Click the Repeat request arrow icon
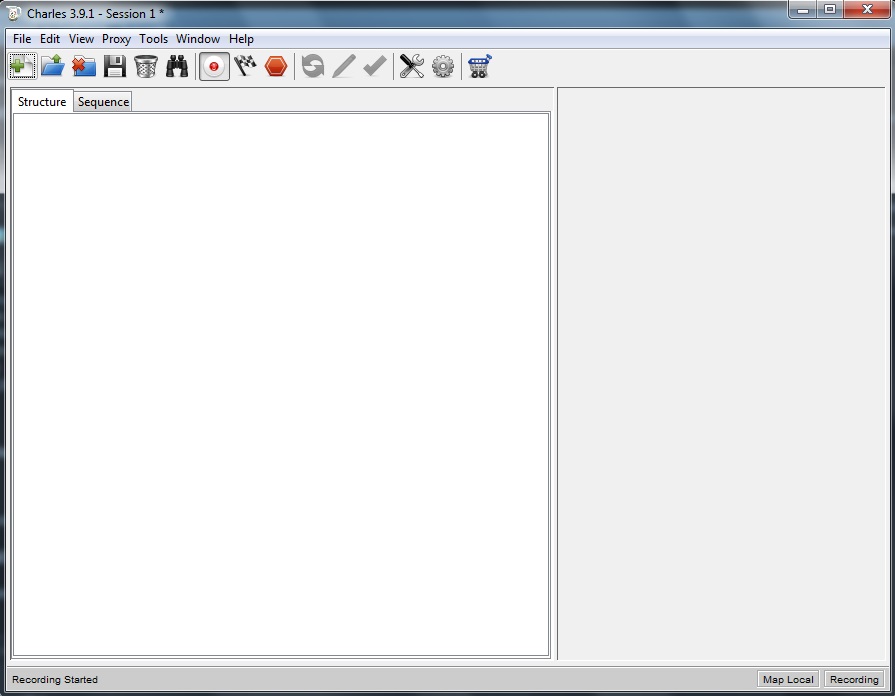 click(313, 66)
